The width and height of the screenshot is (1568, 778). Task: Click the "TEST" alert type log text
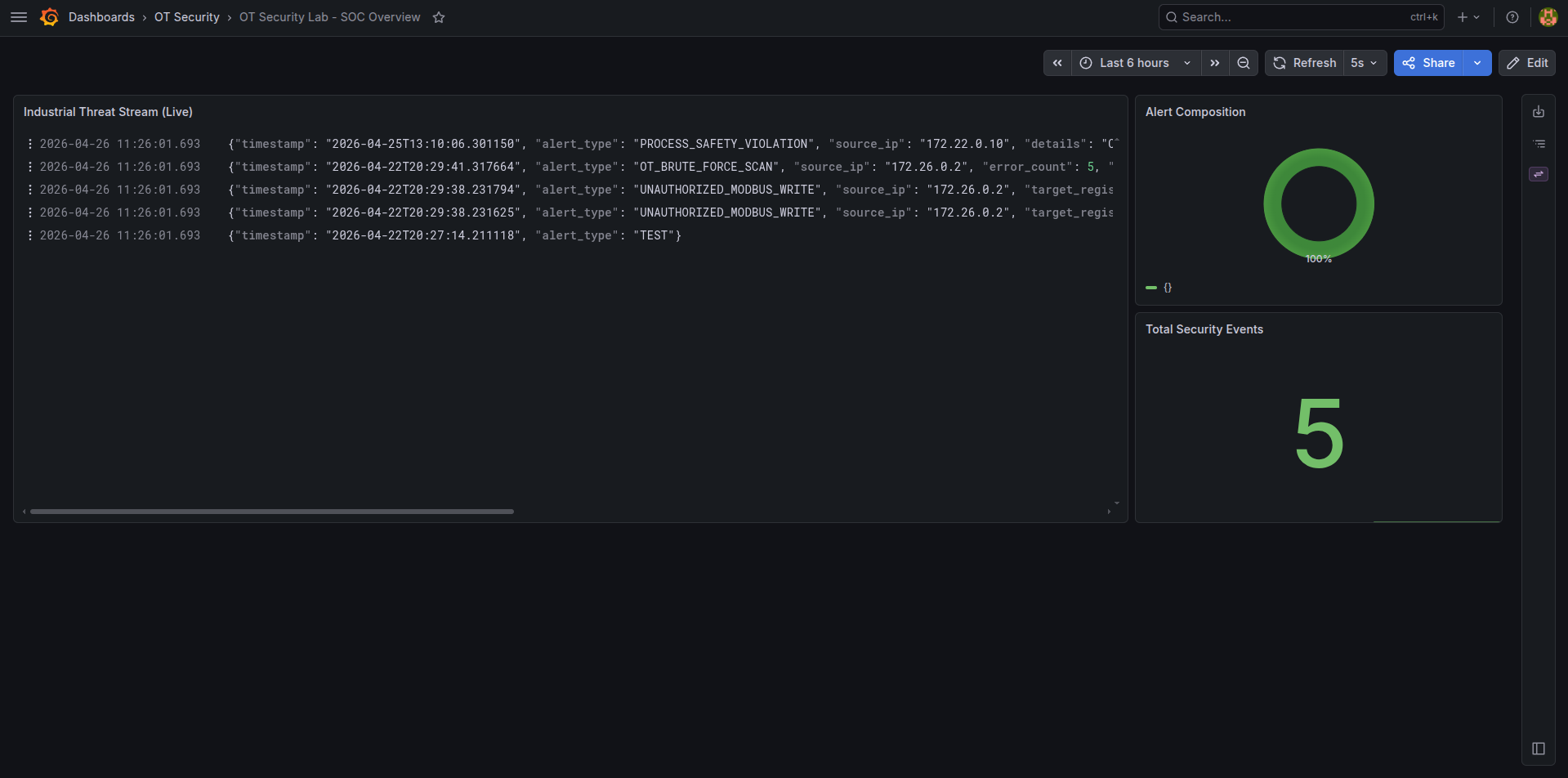[654, 235]
